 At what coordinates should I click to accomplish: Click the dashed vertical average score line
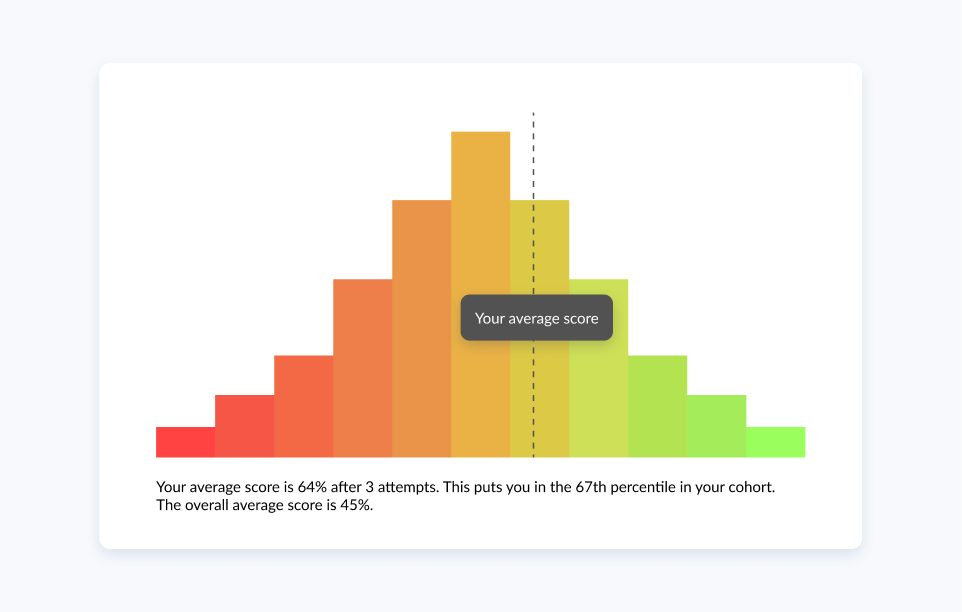[533, 160]
